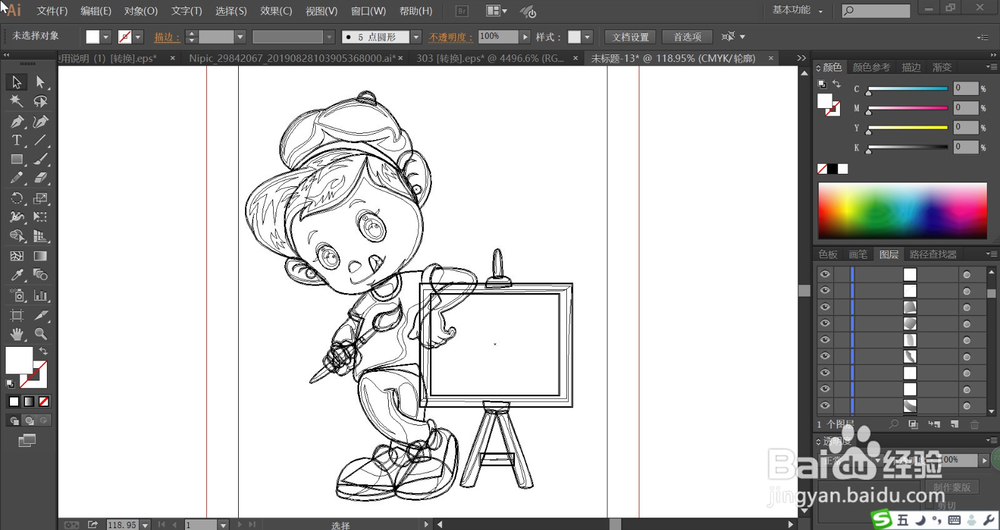Toggle visibility eye of topmost layer row

[825, 274]
